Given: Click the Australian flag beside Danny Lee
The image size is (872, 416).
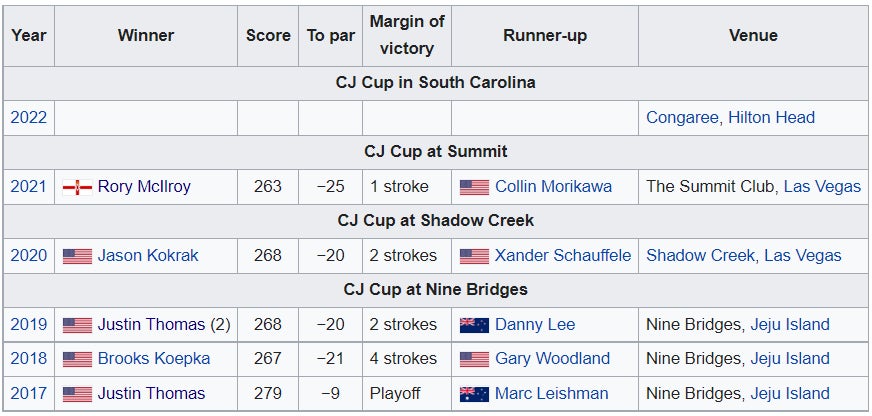Looking at the screenshot, I should [474, 325].
